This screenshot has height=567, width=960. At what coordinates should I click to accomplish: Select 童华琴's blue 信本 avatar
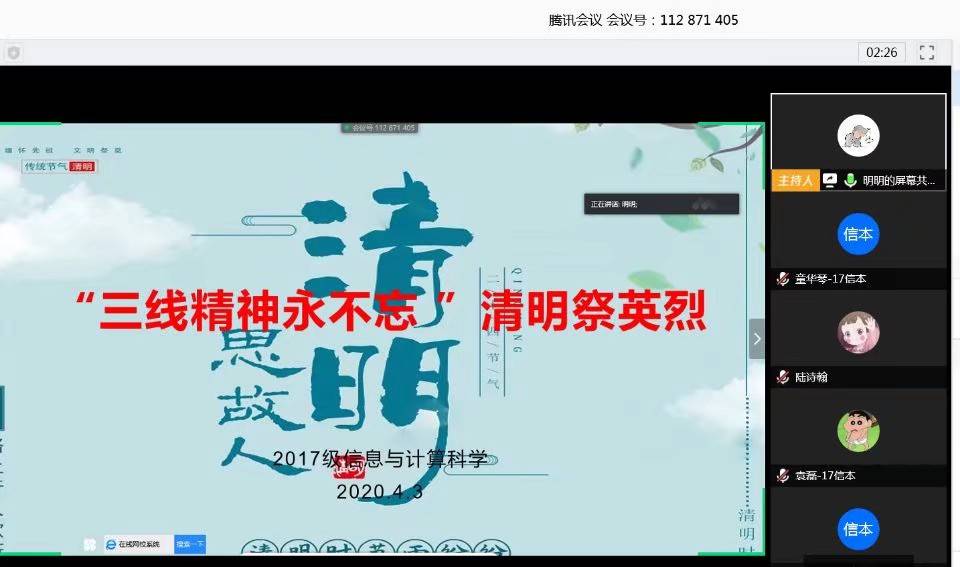point(858,234)
